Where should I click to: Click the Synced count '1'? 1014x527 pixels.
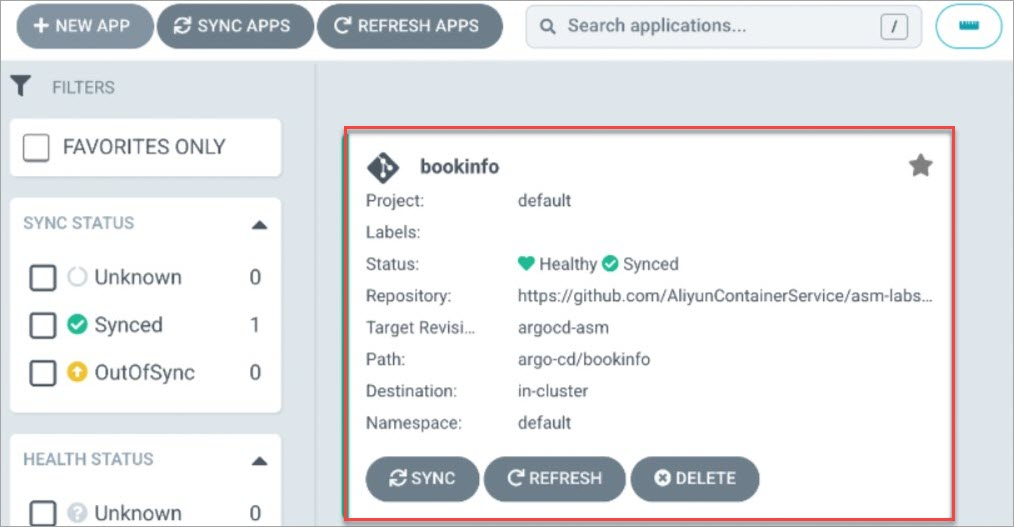255,325
